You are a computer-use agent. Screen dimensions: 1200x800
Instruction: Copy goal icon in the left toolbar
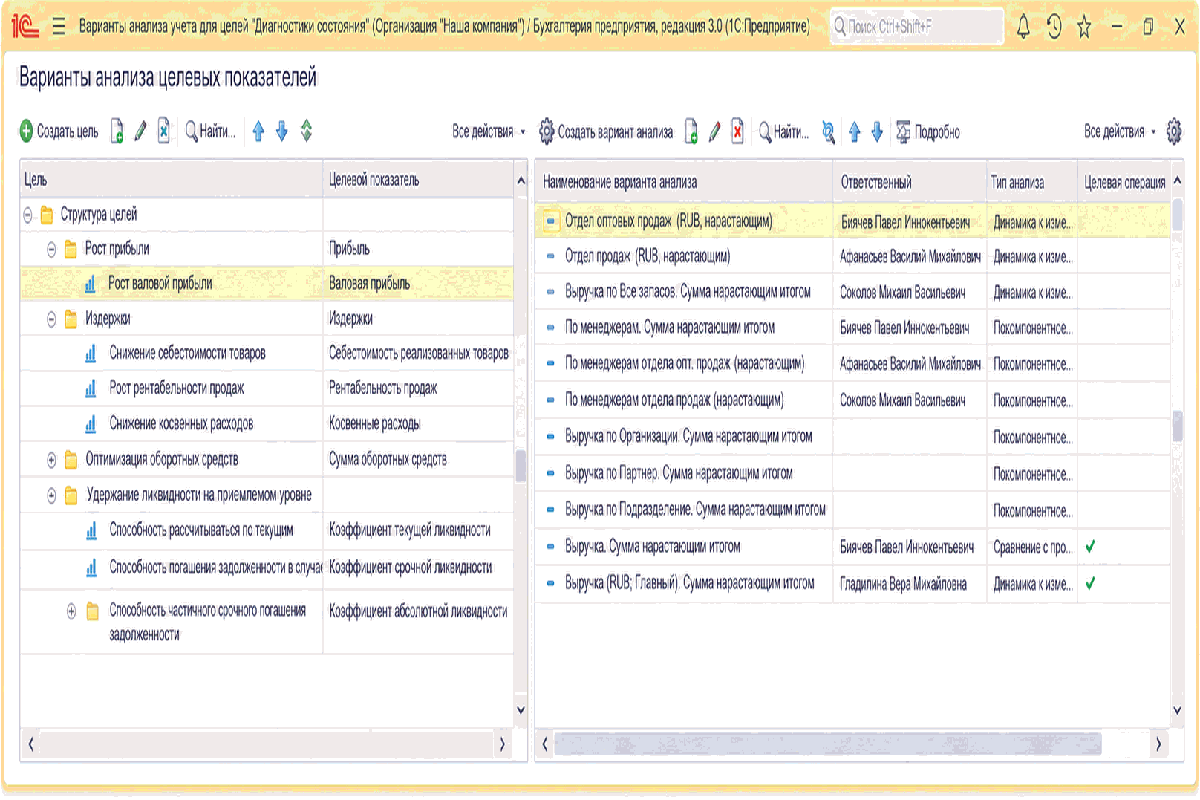117,131
